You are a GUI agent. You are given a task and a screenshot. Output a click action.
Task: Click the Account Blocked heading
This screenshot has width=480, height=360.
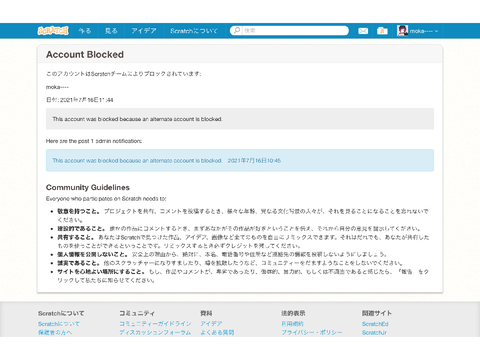tap(85, 55)
